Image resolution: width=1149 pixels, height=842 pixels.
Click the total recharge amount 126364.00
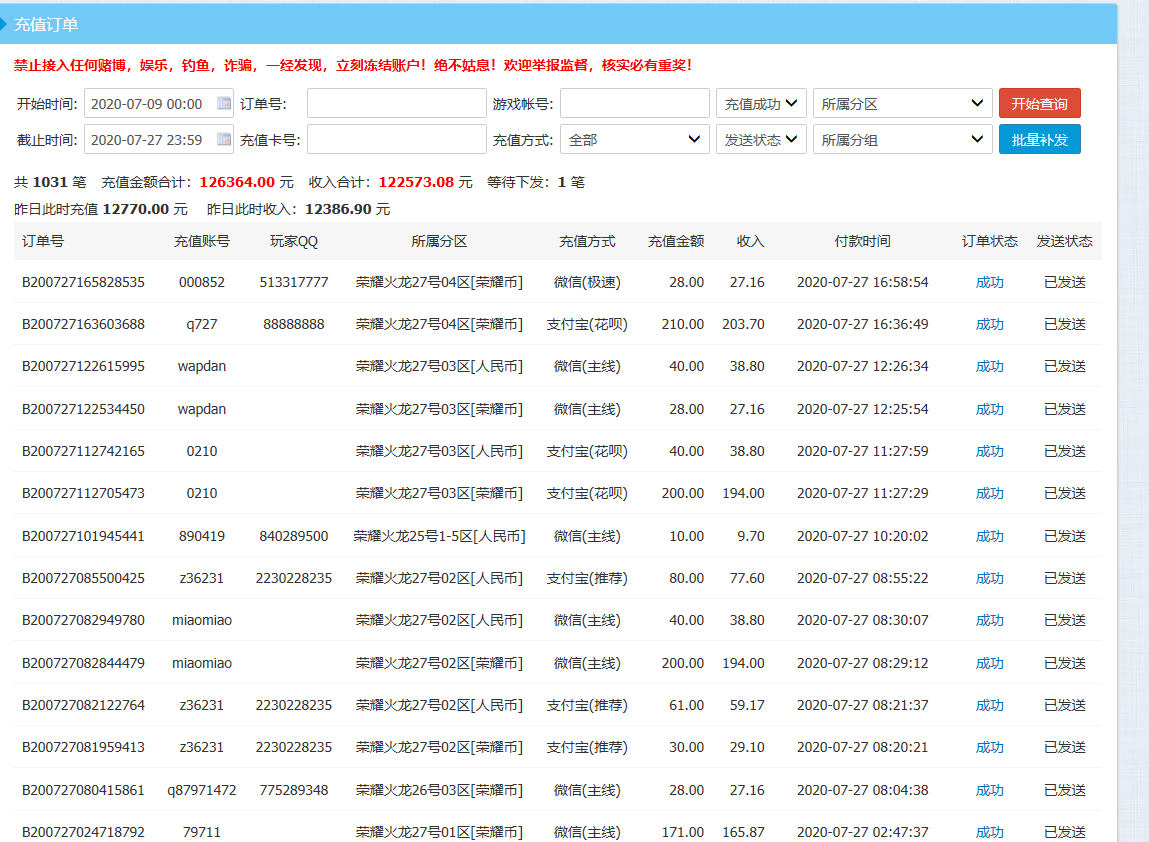pos(237,182)
